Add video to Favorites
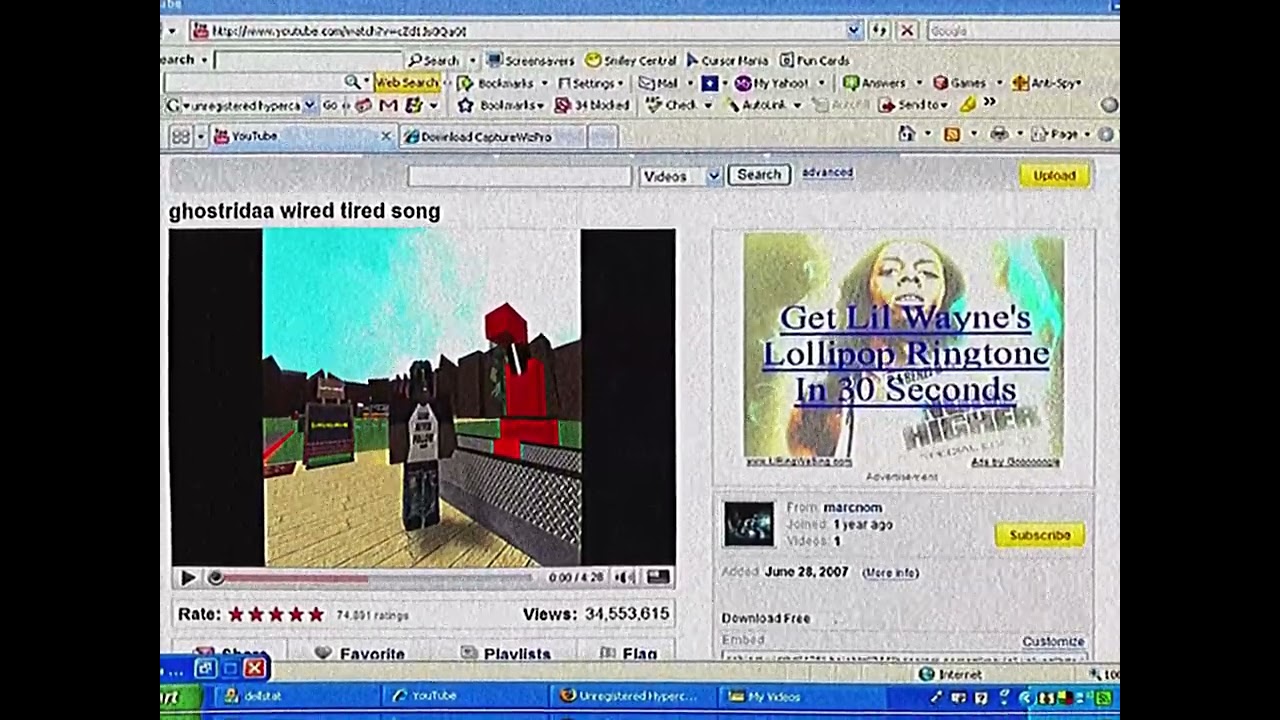Image resolution: width=1280 pixels, height=720 pixels. [x=360, y=654]
